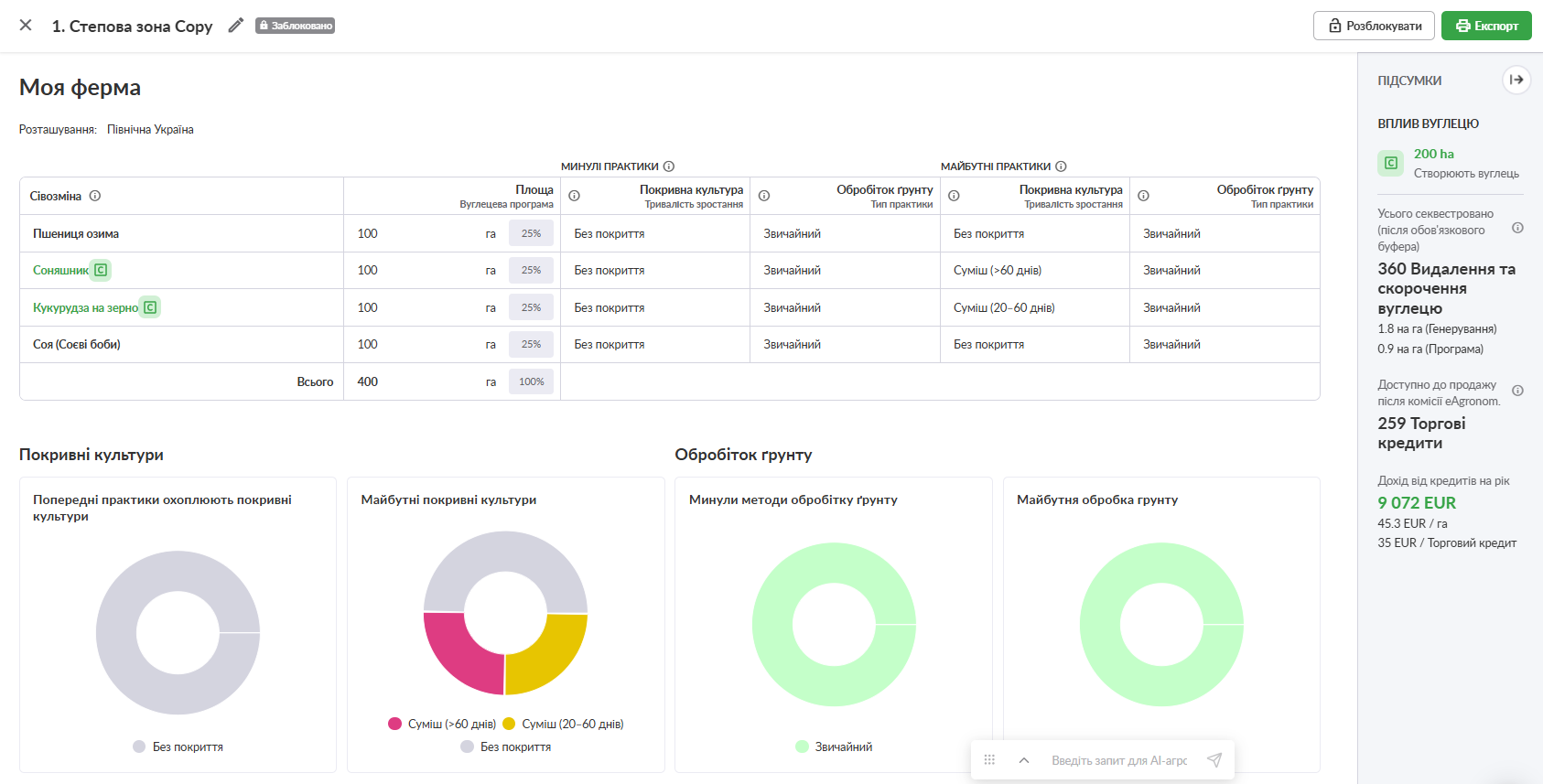Click the Соняшник crop link
Screen dimensions: 1543x784
(x=60, y=270)
